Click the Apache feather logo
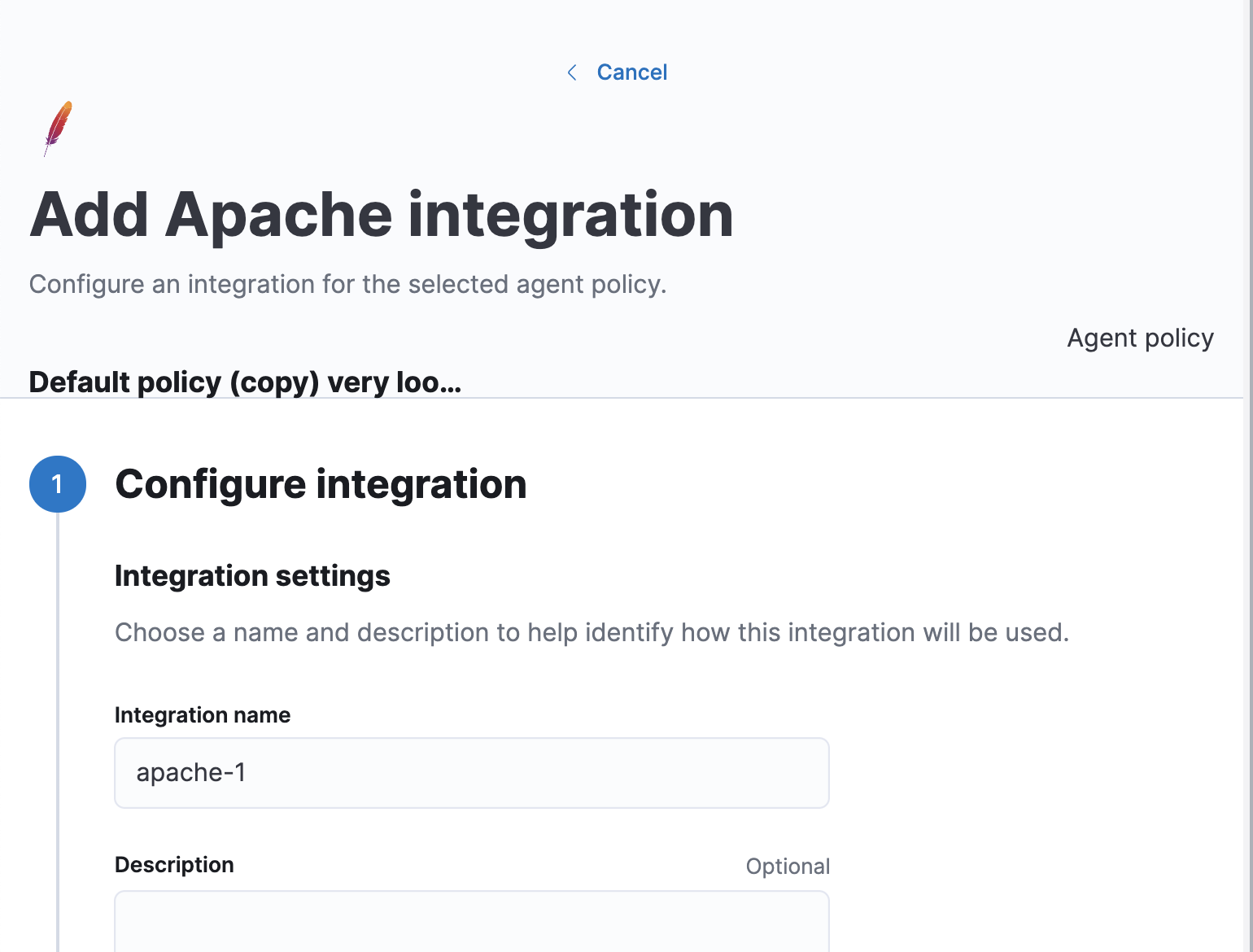 58,129
